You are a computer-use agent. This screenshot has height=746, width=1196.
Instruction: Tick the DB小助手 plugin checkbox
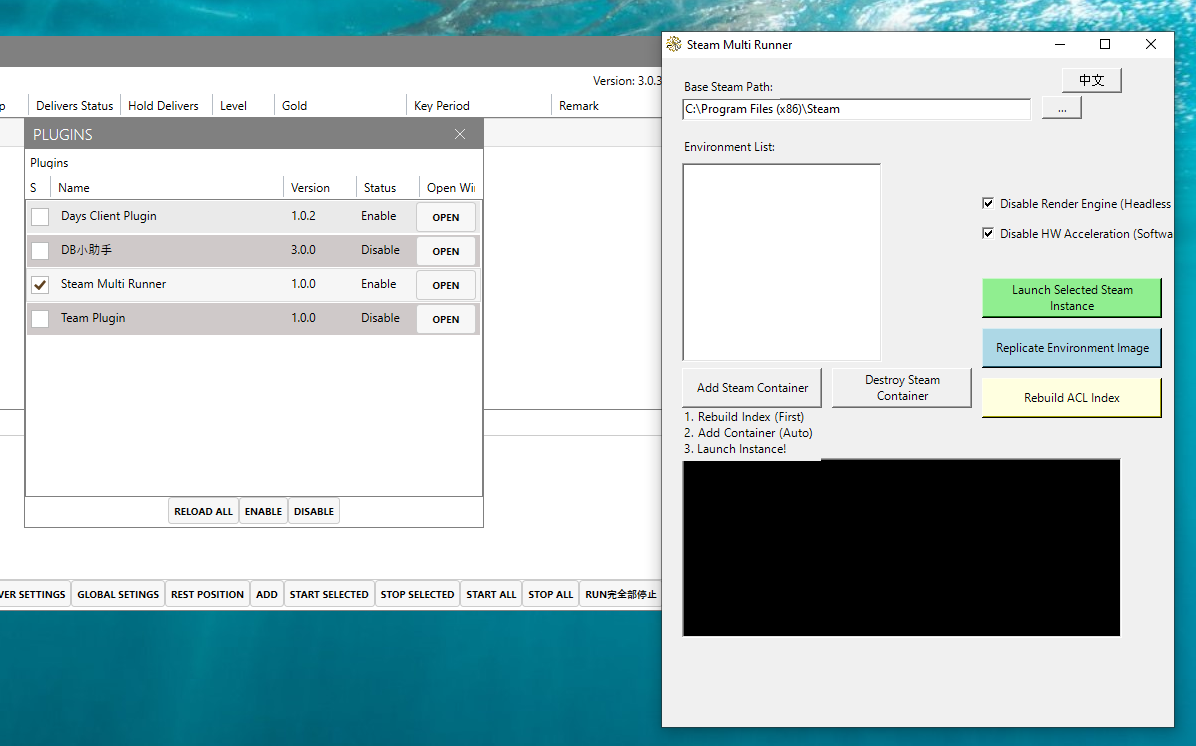tap(40, 251)
